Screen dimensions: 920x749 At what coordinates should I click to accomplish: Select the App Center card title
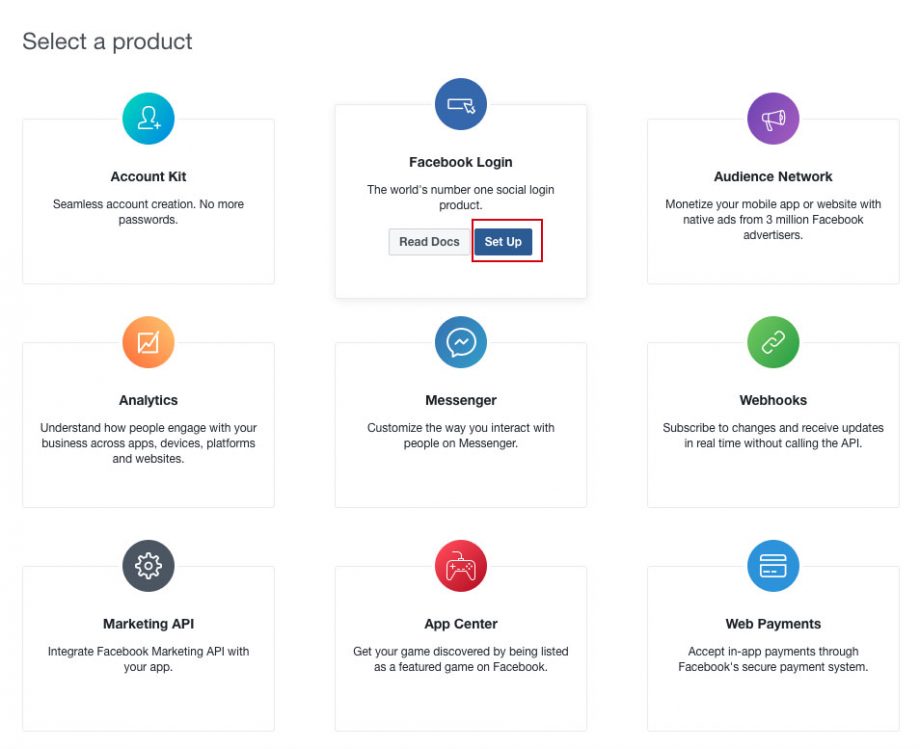pos(461,624)
